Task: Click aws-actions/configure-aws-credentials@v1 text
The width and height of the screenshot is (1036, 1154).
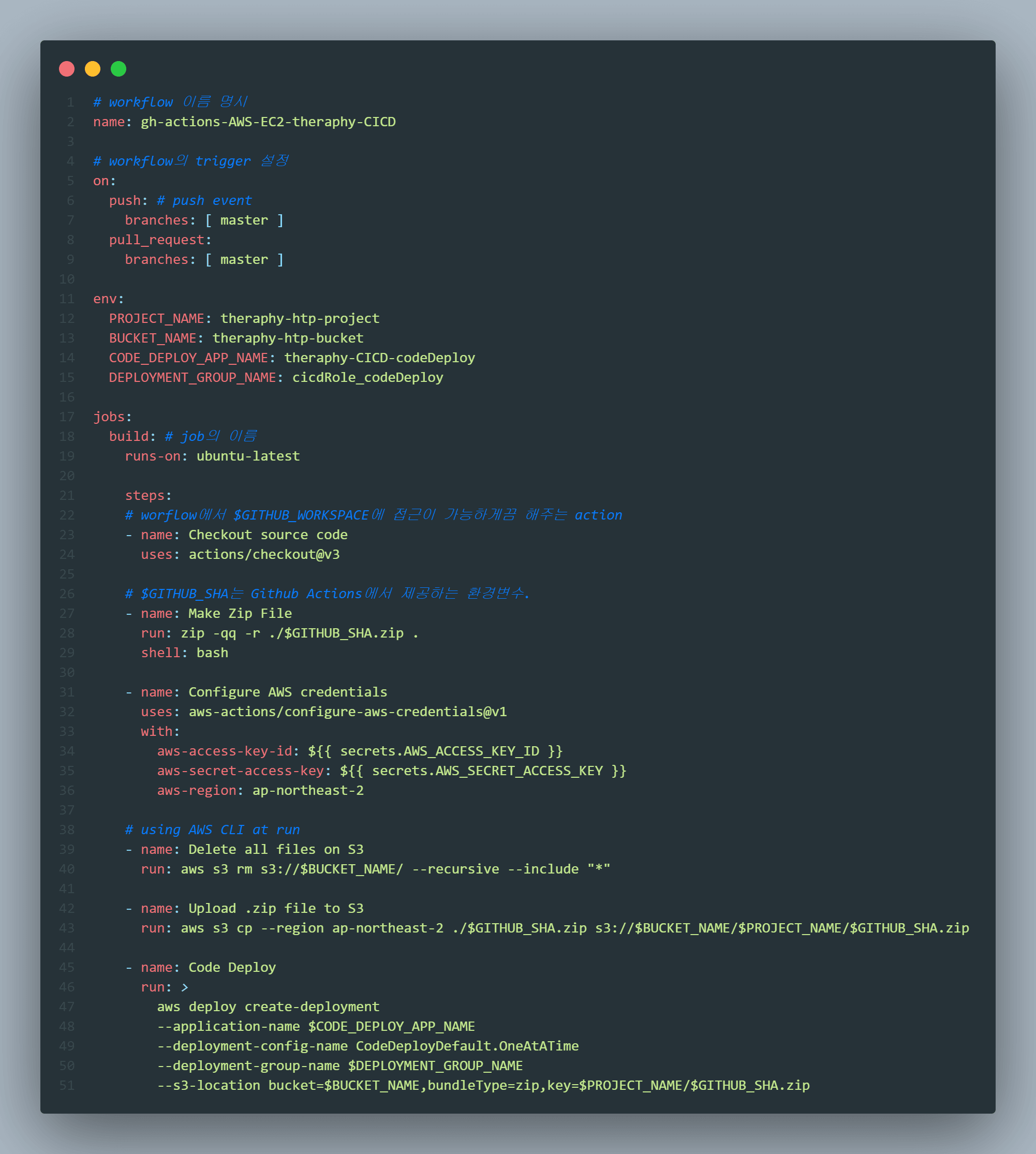Action: [347, 712]
